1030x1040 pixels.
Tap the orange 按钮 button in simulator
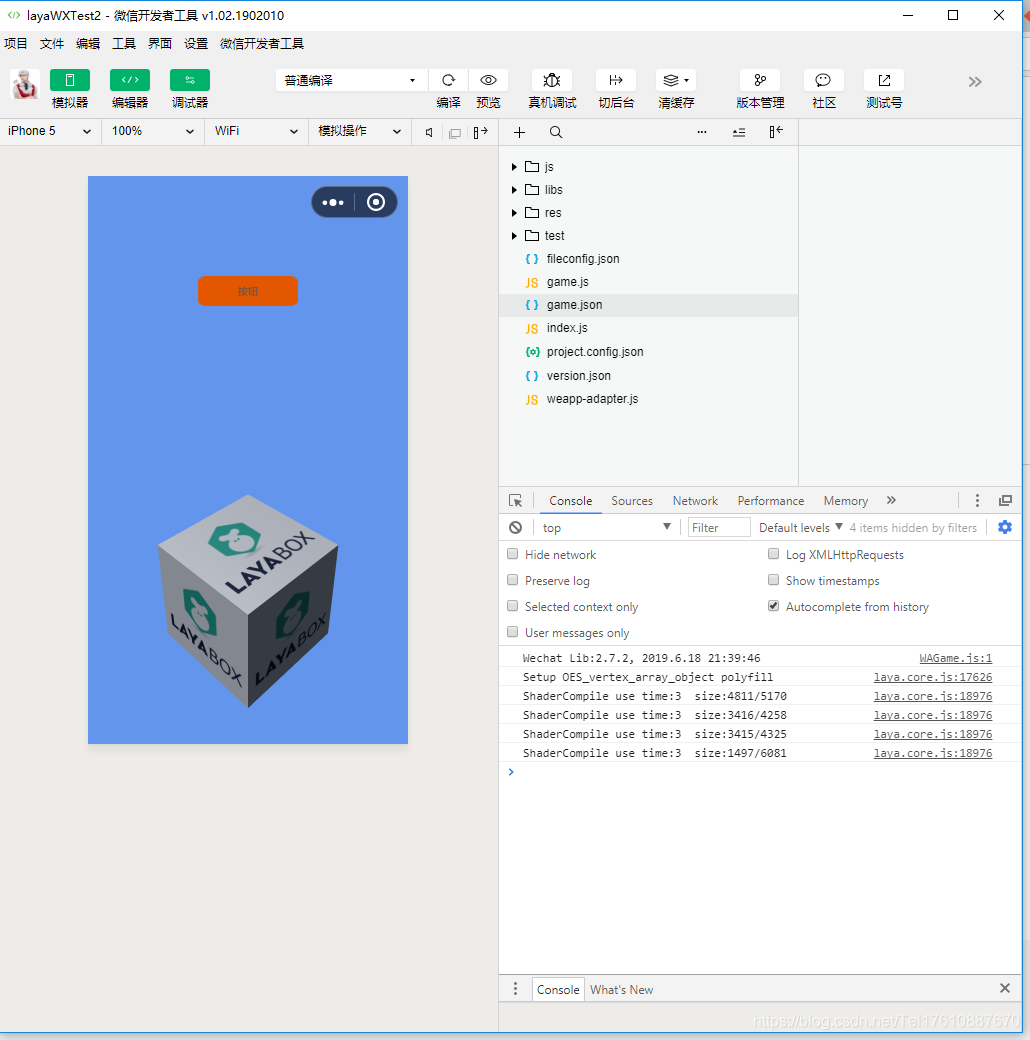(x=248, y=291)
